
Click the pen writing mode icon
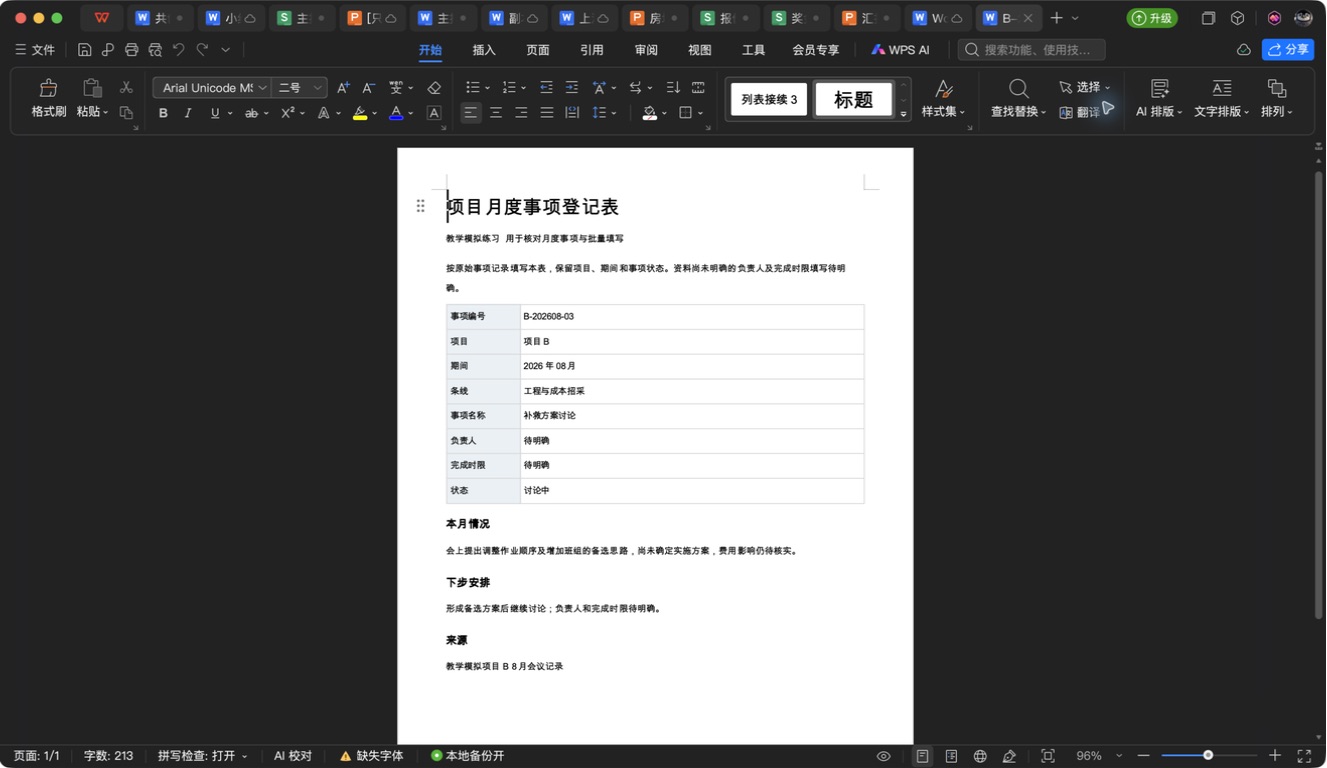tap(1009, 756)
